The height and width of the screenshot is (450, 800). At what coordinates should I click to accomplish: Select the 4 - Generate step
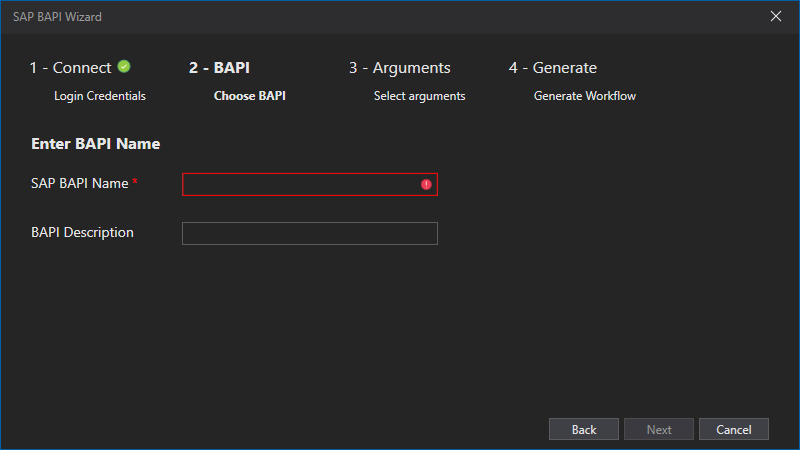tap(553, 68)
